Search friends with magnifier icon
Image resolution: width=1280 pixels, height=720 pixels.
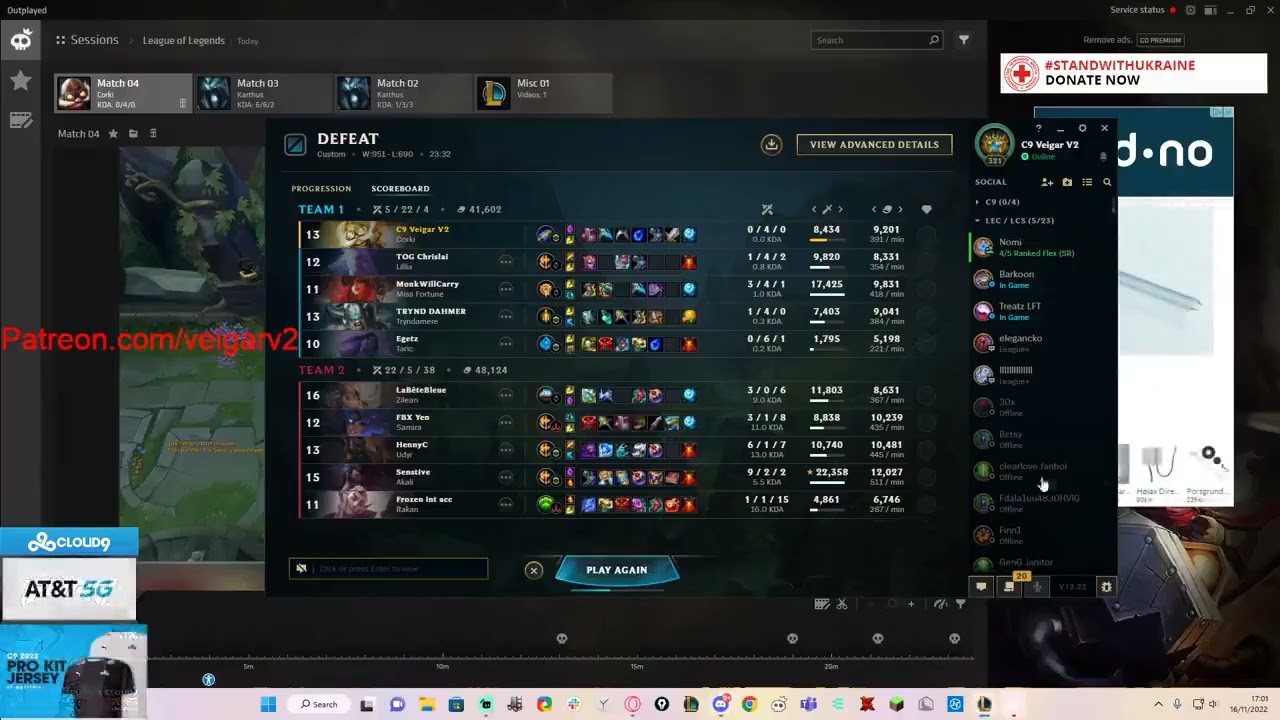(1107, 182)
